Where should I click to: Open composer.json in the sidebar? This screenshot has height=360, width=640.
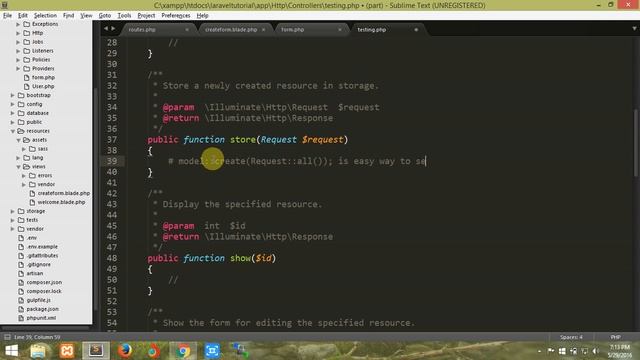pyautogui.click(x=44, y=282)
